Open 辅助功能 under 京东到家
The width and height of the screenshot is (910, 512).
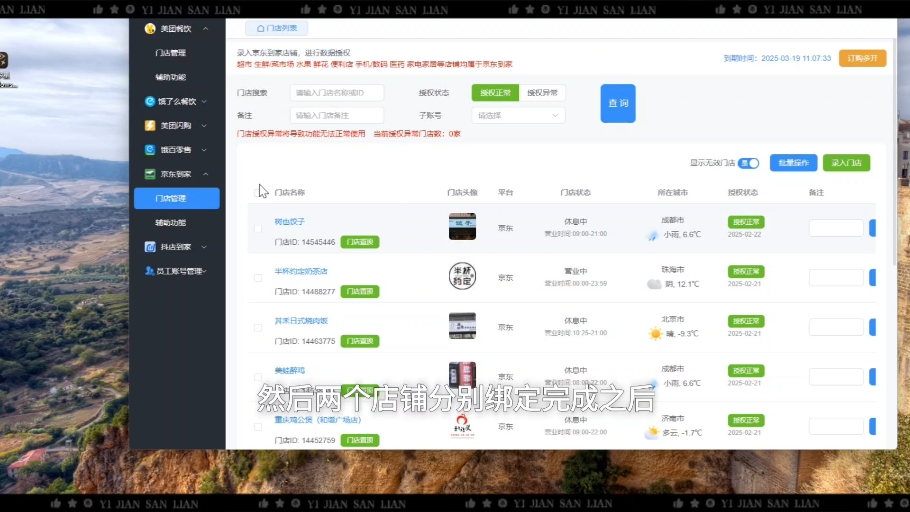(171, 222)
